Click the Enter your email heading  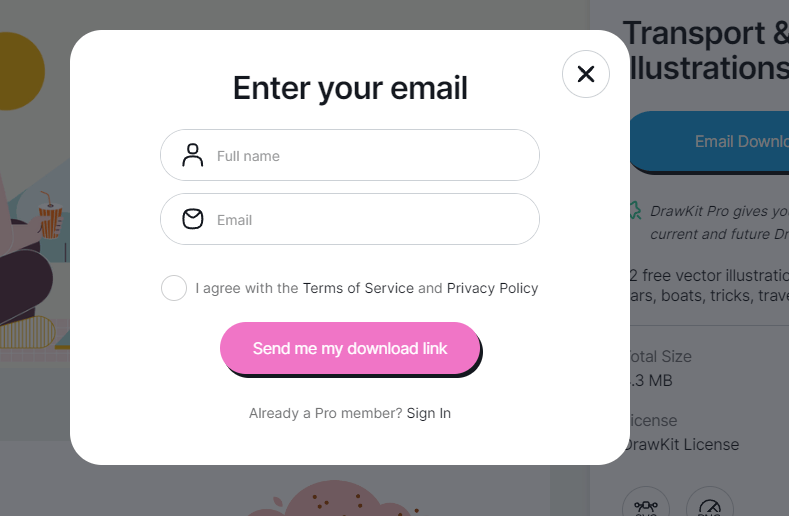coord(350,88)
